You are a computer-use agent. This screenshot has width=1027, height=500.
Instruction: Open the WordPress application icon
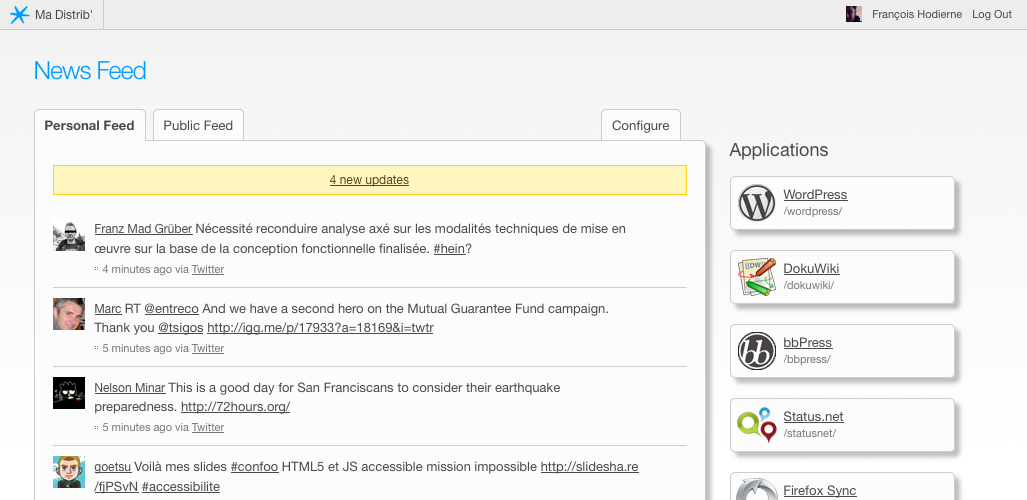click(757, 203)
